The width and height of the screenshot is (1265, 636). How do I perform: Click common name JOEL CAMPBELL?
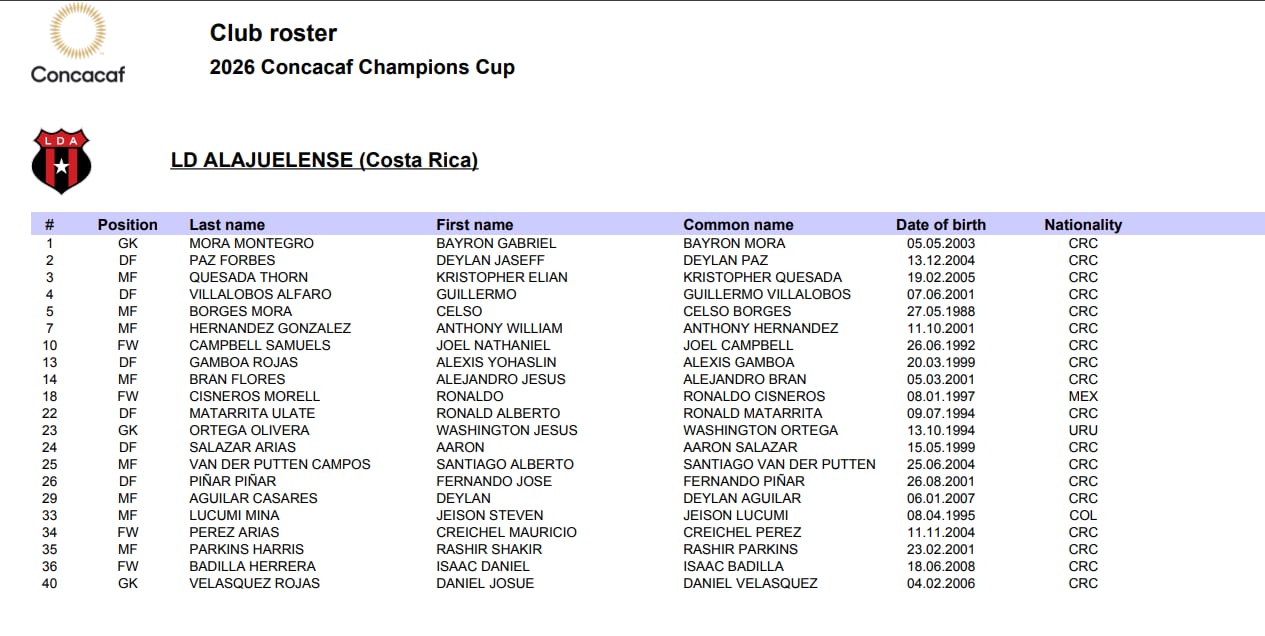tap(738, 345)
